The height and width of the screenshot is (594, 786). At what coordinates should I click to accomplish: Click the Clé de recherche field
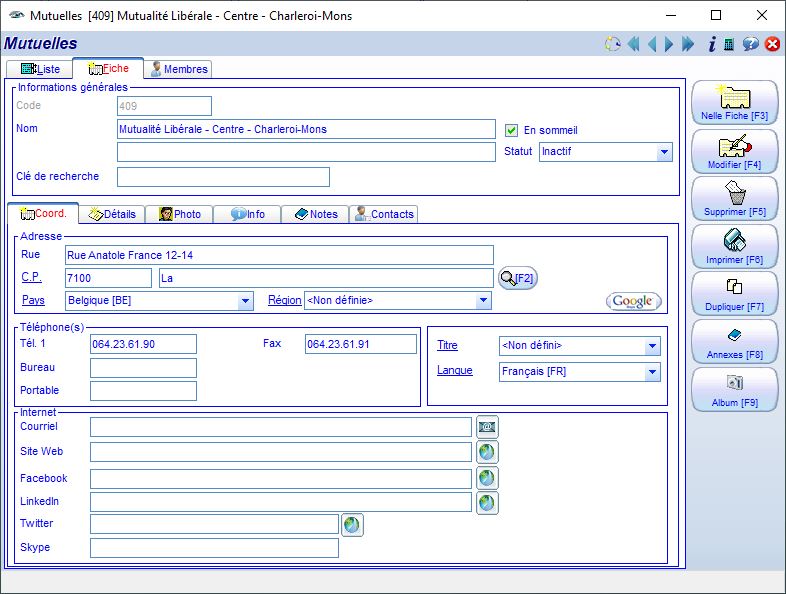pyautogui.click(x=224, y=177)
